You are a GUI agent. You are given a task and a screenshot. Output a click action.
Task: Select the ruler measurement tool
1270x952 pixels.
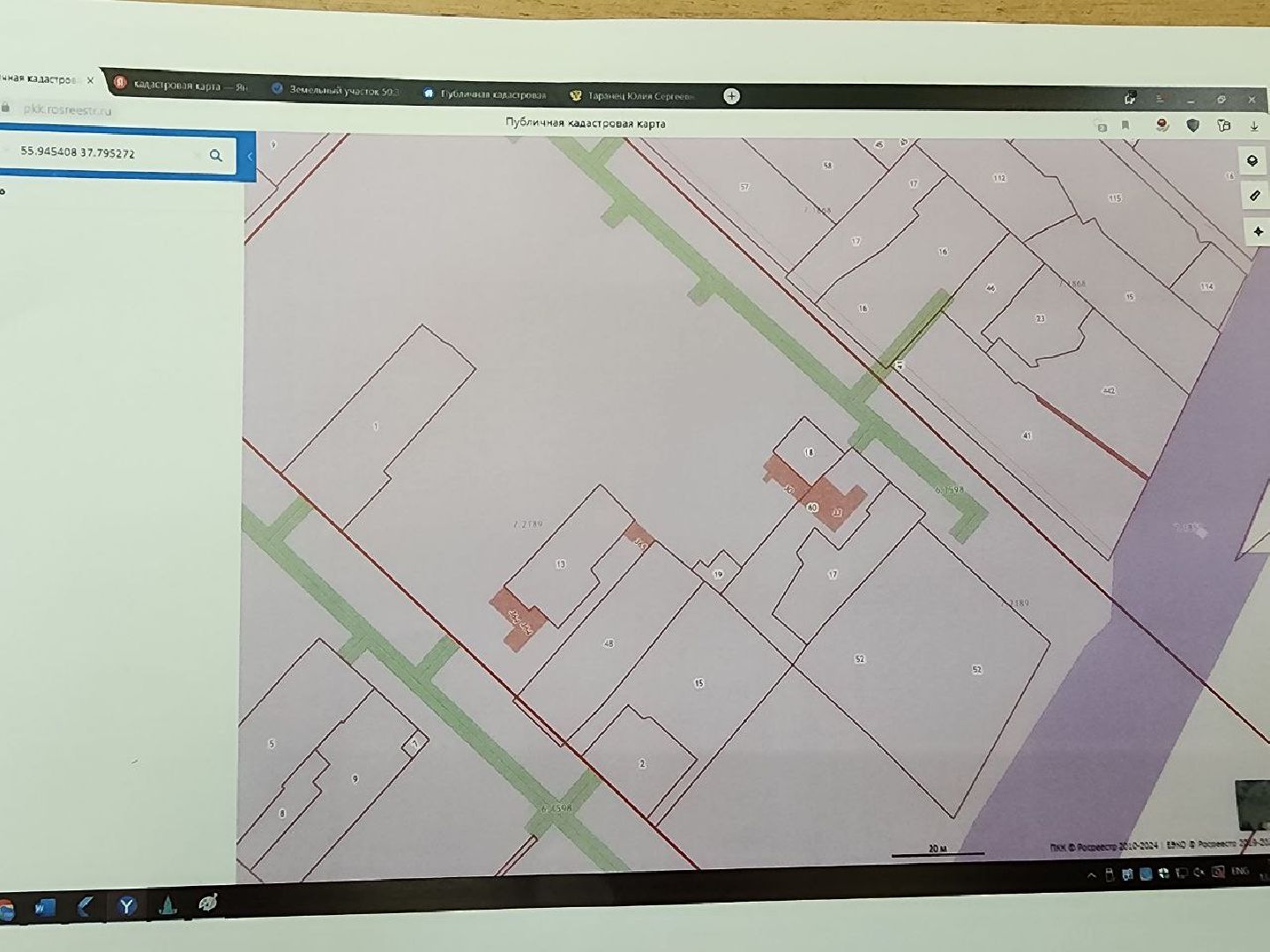[x=1254, y=196]
